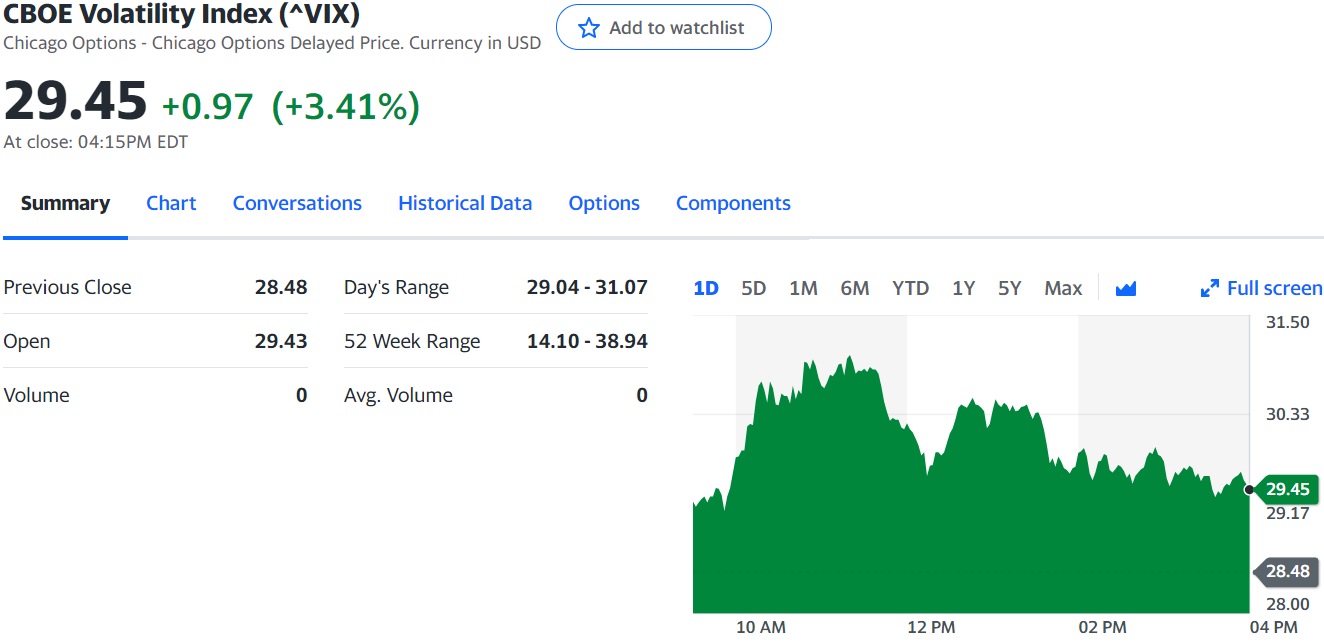Switch chart to 6M range
Viewport: 1324px width, 642px height.
pyautogui.click(x=855, y=288)
